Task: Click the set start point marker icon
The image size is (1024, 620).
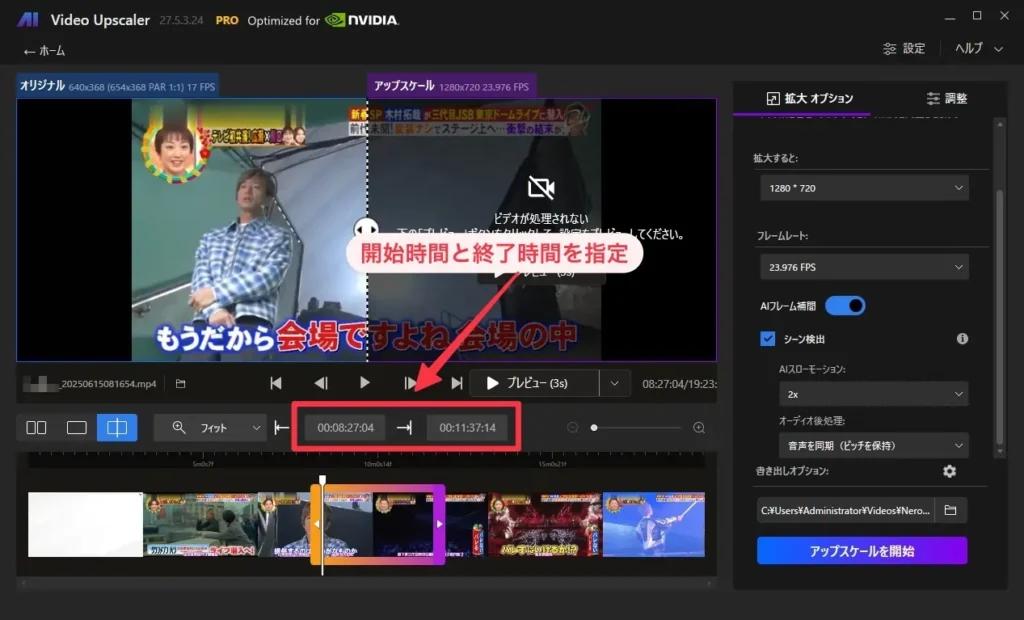Action: coord(282,428)
